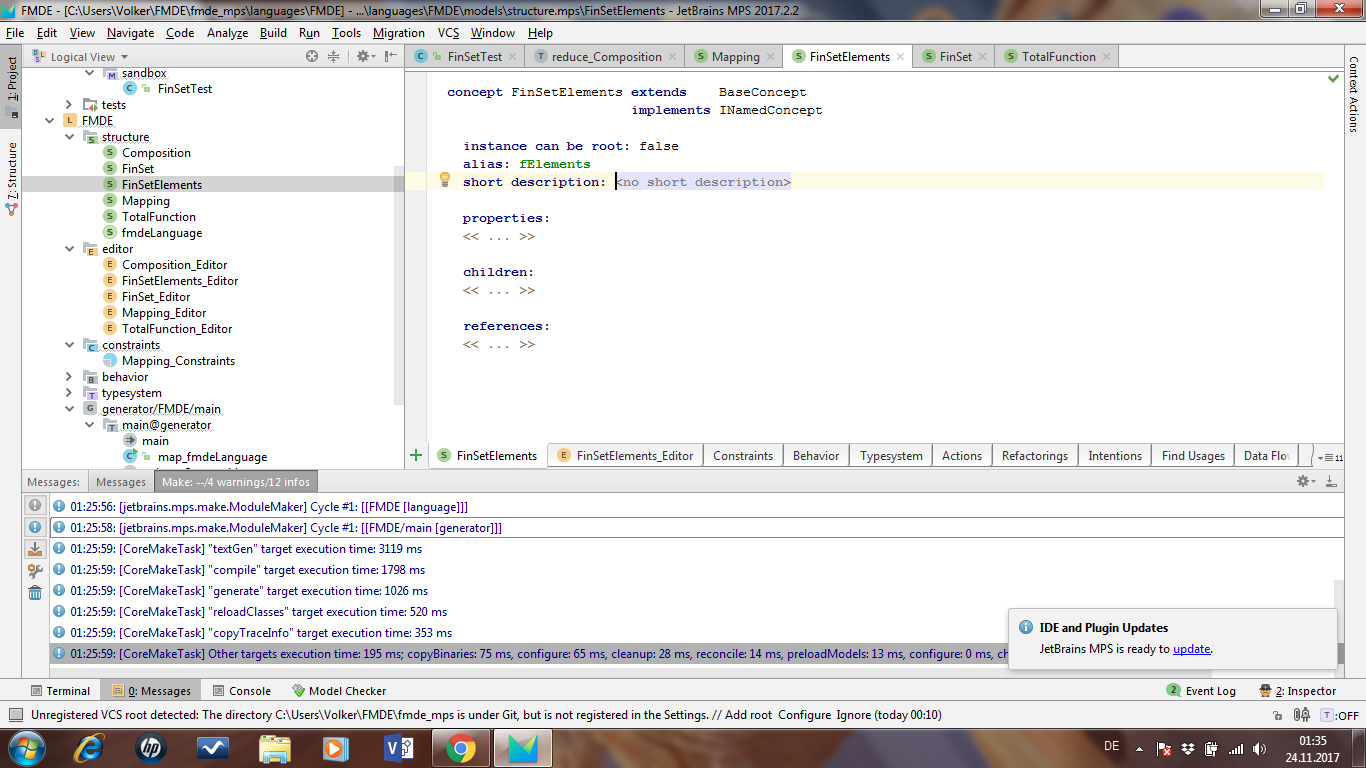The height and width of the screenshot is (768, 1366).
Task: Click the green plus icon before aspect tabs
Action: (x=416, y=455)
